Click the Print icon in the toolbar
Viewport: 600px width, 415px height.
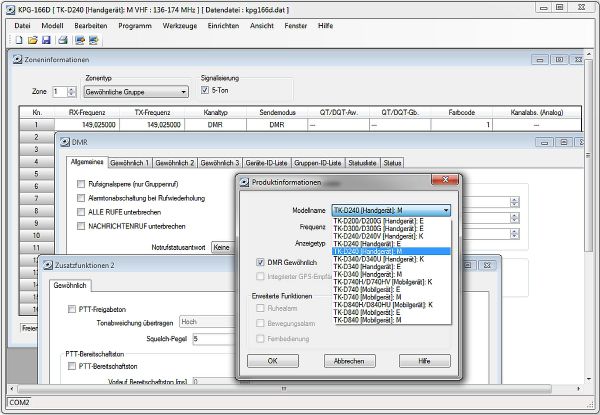tap(63, 40)
